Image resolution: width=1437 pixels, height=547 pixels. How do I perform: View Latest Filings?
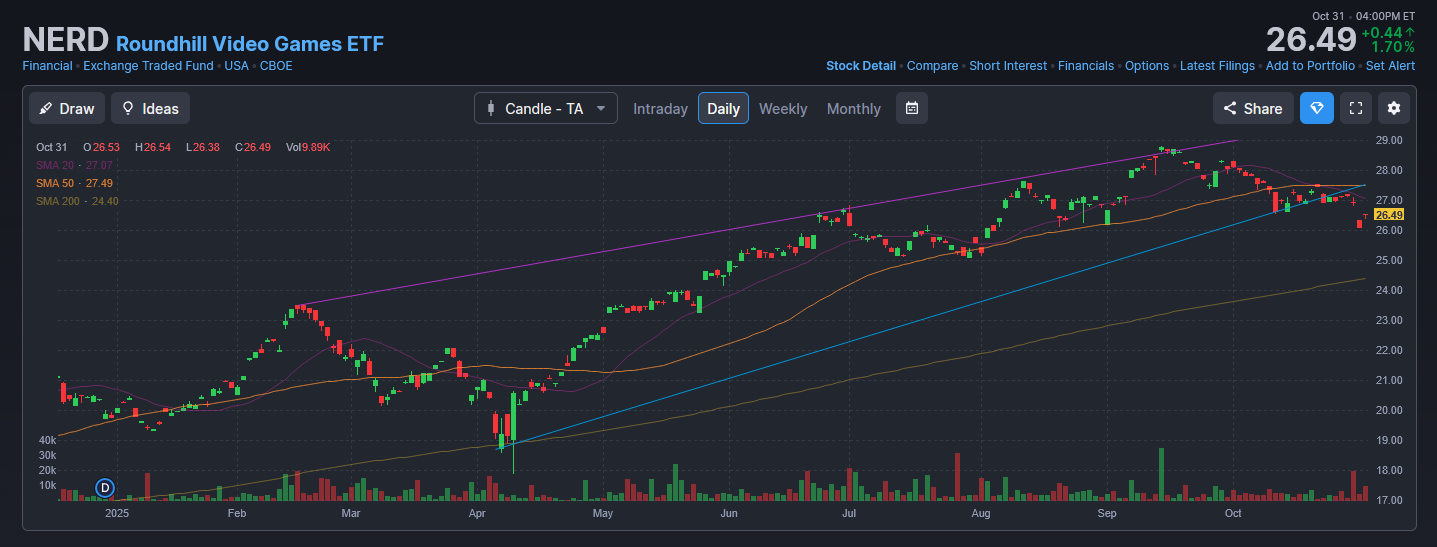1217,66
